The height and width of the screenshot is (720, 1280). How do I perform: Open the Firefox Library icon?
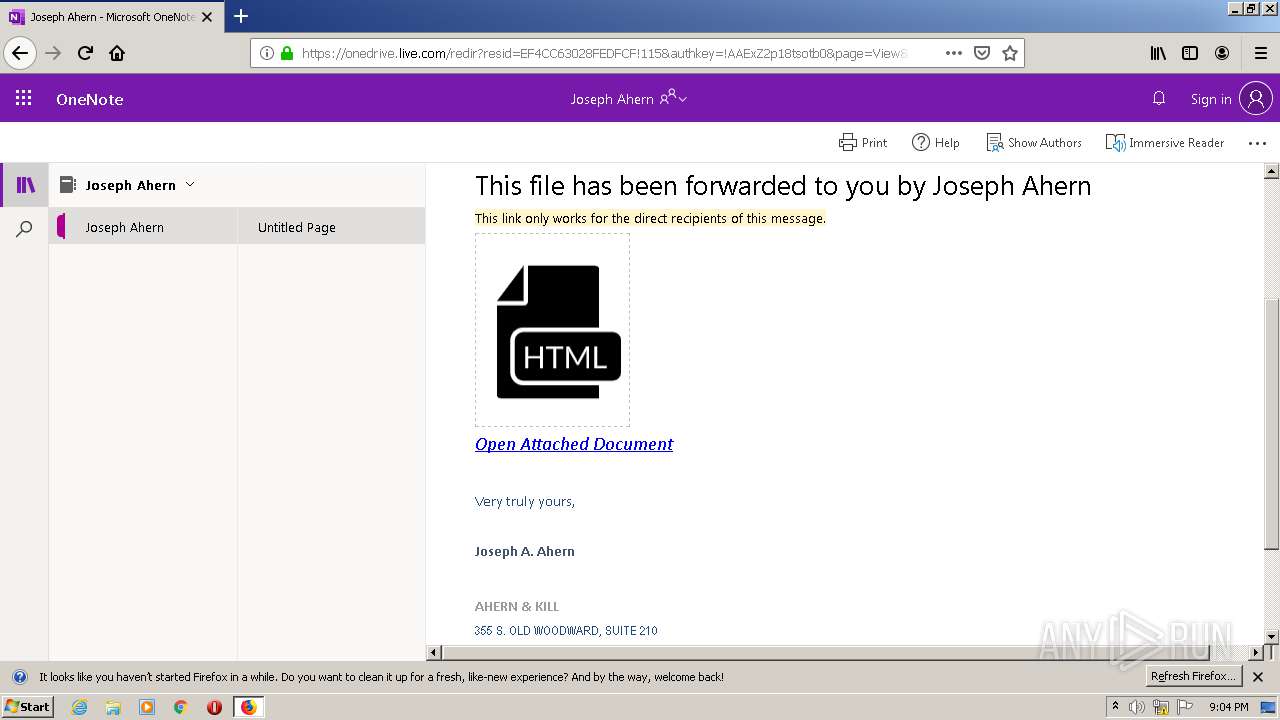click(x=1158, y=53)
